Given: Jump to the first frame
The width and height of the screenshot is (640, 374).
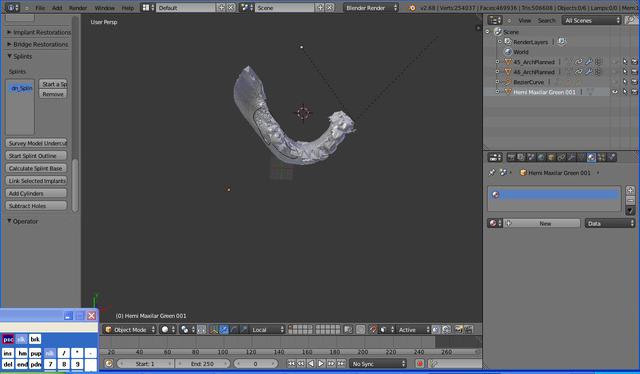Looking at the screenshot, I should [291, 363].
